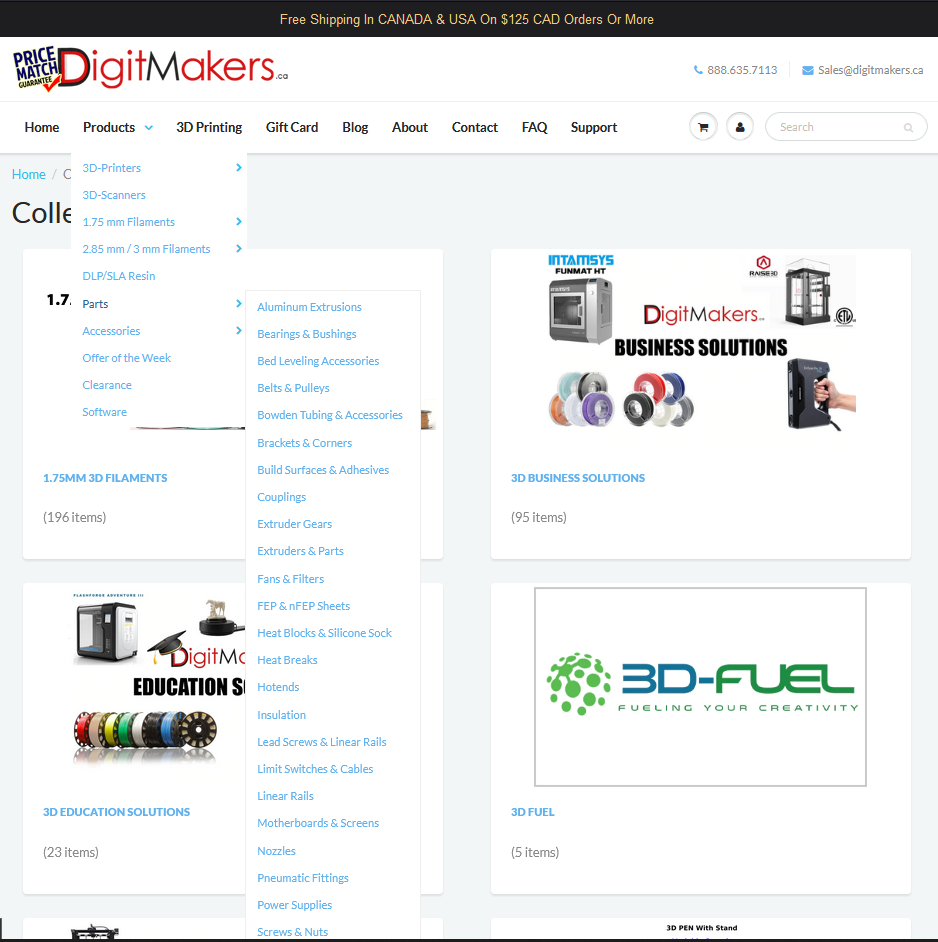This screenshot has width=938, height=942.
Task: Choose Aluminum Extrusions from Parts submenu
Action: tap(309, 307)
